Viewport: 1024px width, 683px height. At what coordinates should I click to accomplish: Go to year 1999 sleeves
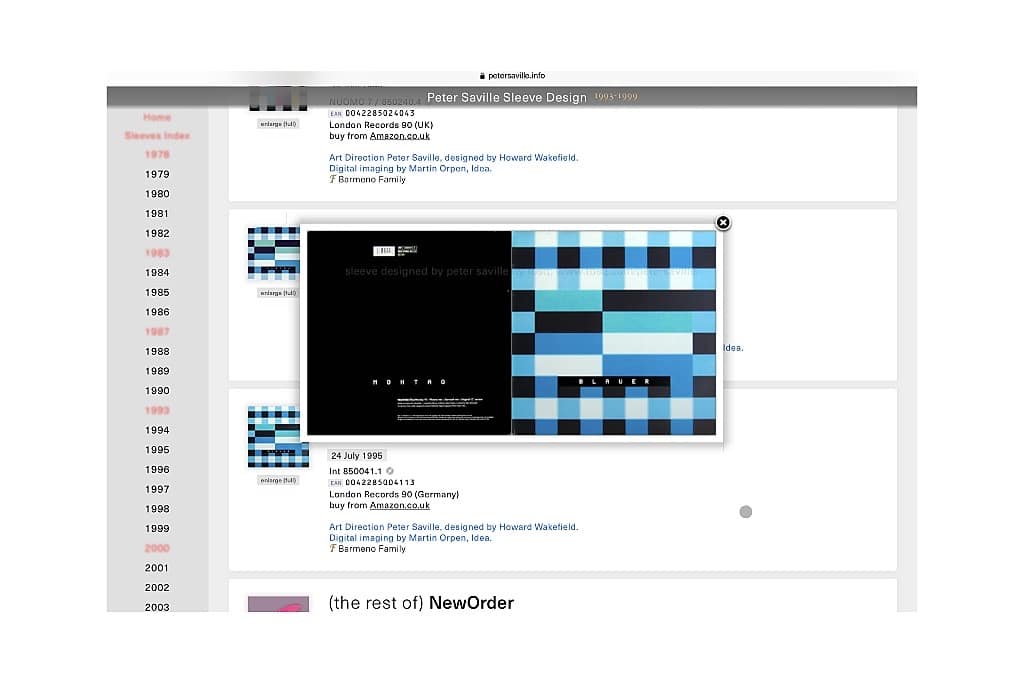point(157,528)
